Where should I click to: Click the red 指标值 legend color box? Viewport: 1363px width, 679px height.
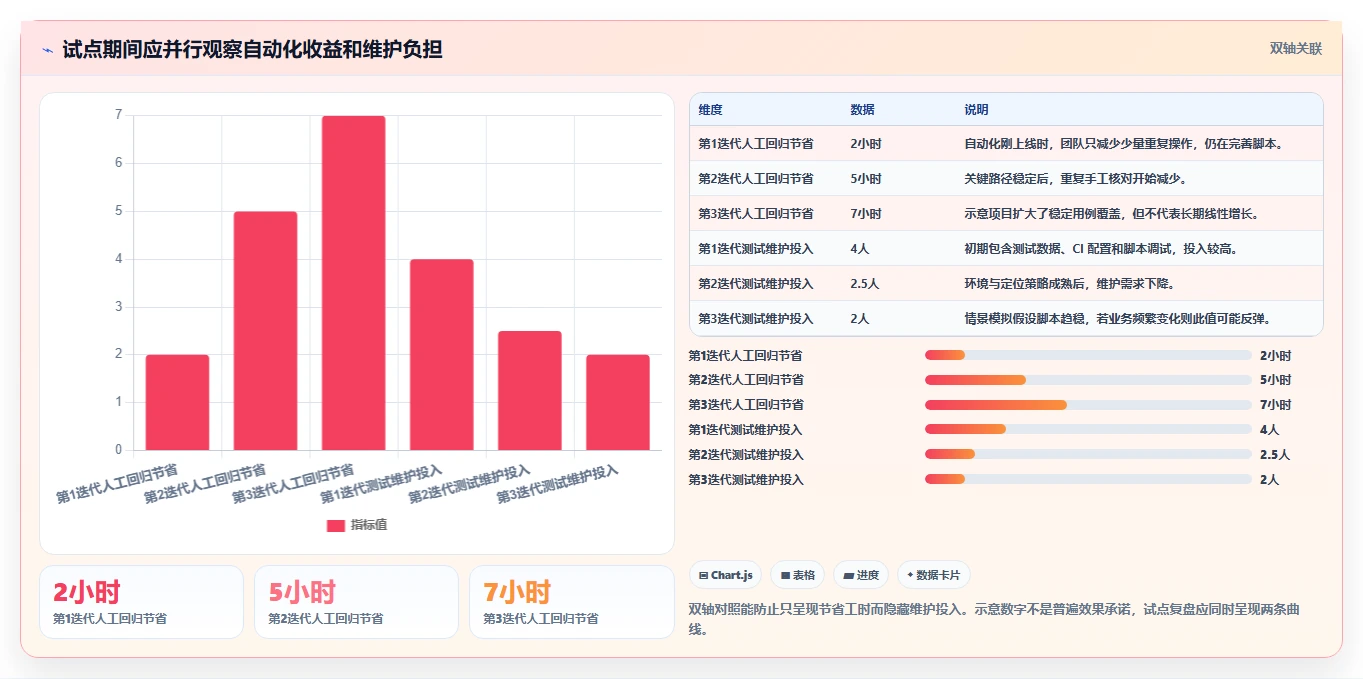(336, 525)
